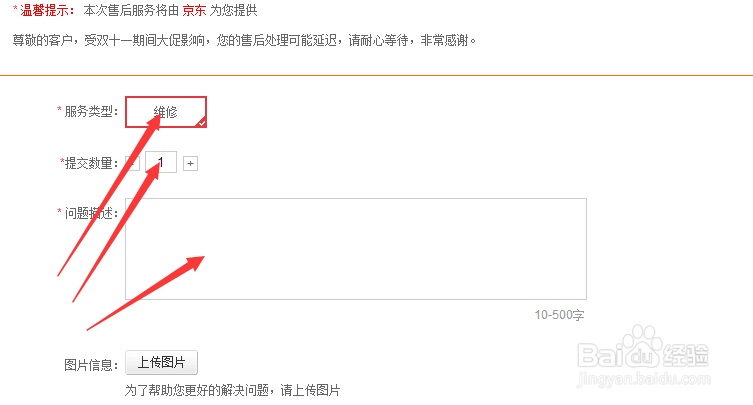Click the checkmark corner on 维修
The width and height of the screenshot is (753, 405).
pos(202,123)
